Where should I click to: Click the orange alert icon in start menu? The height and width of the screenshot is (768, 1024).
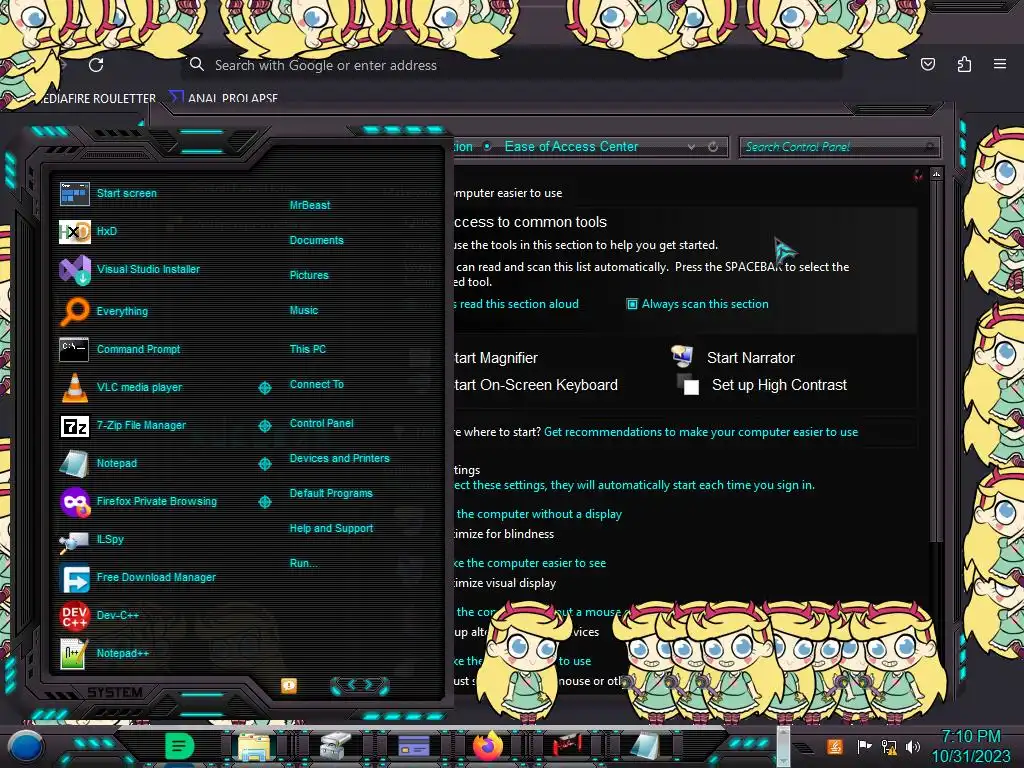click(289, 685)
